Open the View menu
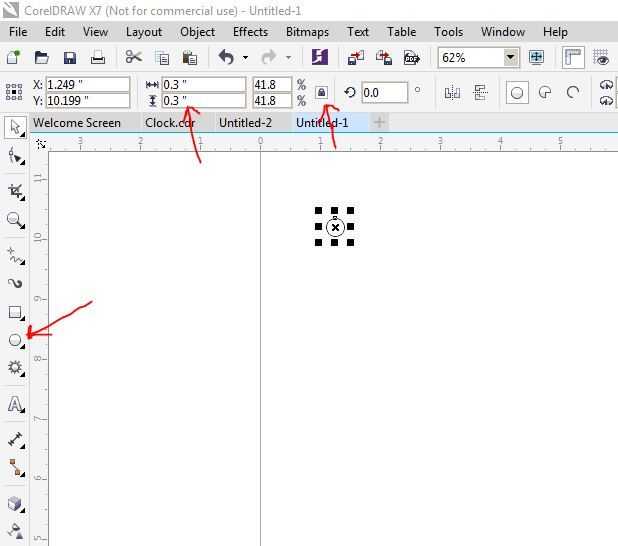The height and width of the screenshot is (546, 618). click(x=95, y=32)
